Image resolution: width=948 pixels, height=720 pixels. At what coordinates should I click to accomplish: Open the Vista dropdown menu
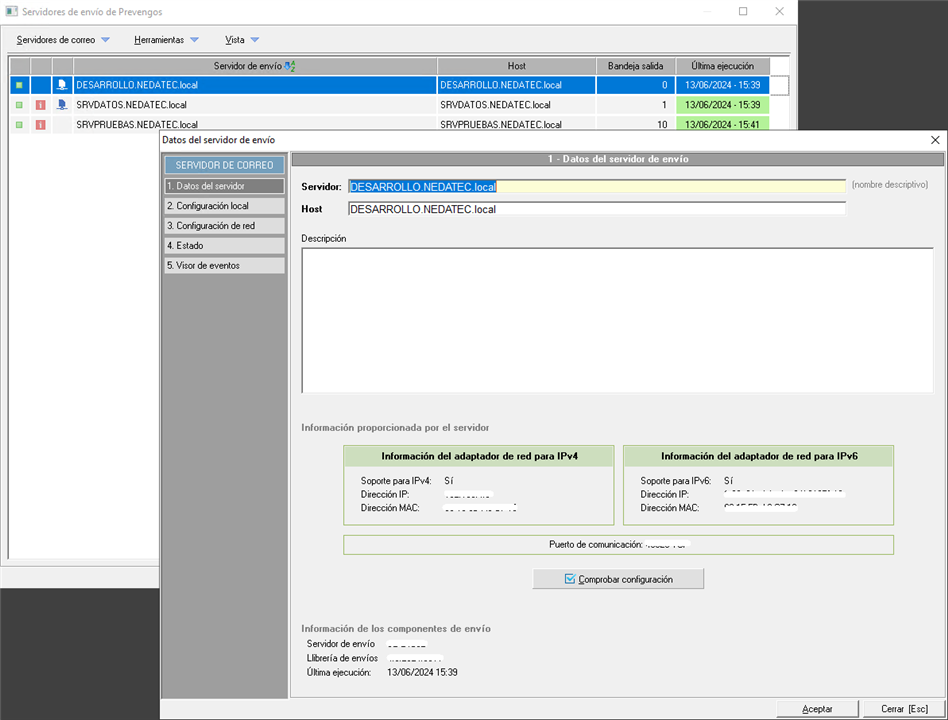(x=242, y=40)
